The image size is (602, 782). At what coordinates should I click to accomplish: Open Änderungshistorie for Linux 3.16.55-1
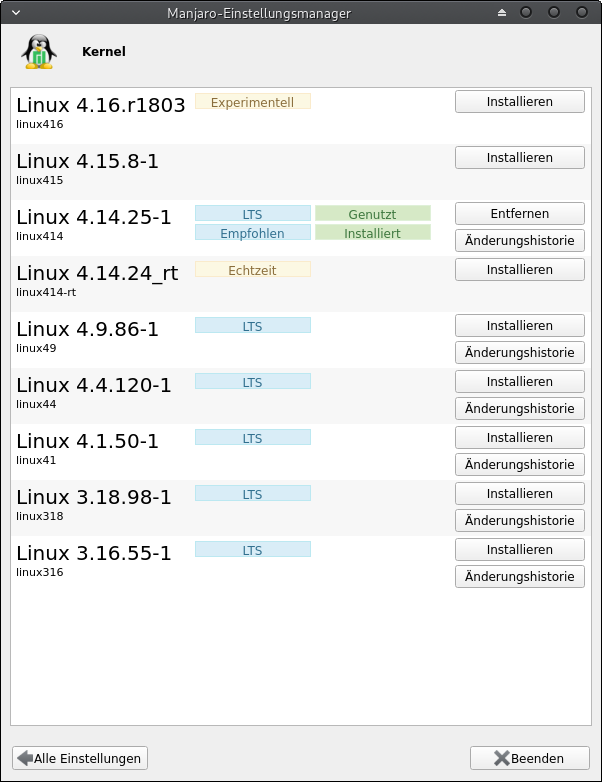[519, 576]
